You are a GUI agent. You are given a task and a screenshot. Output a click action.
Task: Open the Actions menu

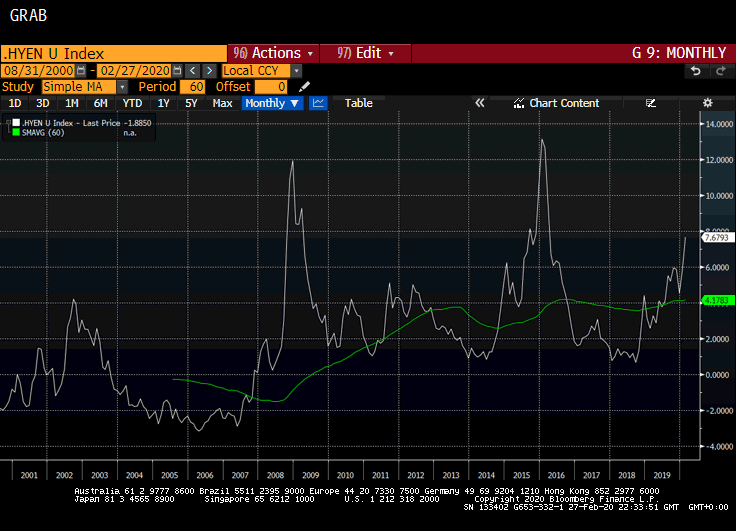273,53
